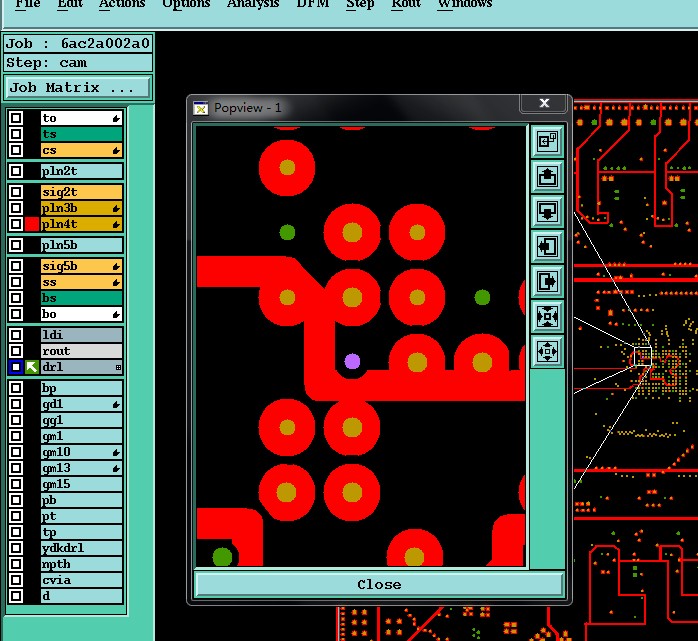Toggle the checkbox for layer cvia
Viewport: 698px width, 641px height.
click(x=16, y=580)
